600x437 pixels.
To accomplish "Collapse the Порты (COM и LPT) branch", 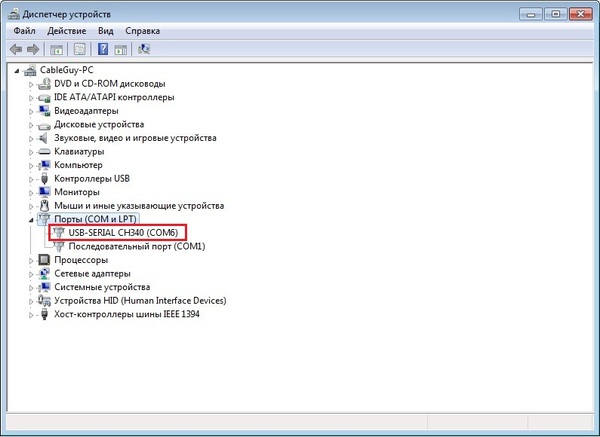I will 31,219.
